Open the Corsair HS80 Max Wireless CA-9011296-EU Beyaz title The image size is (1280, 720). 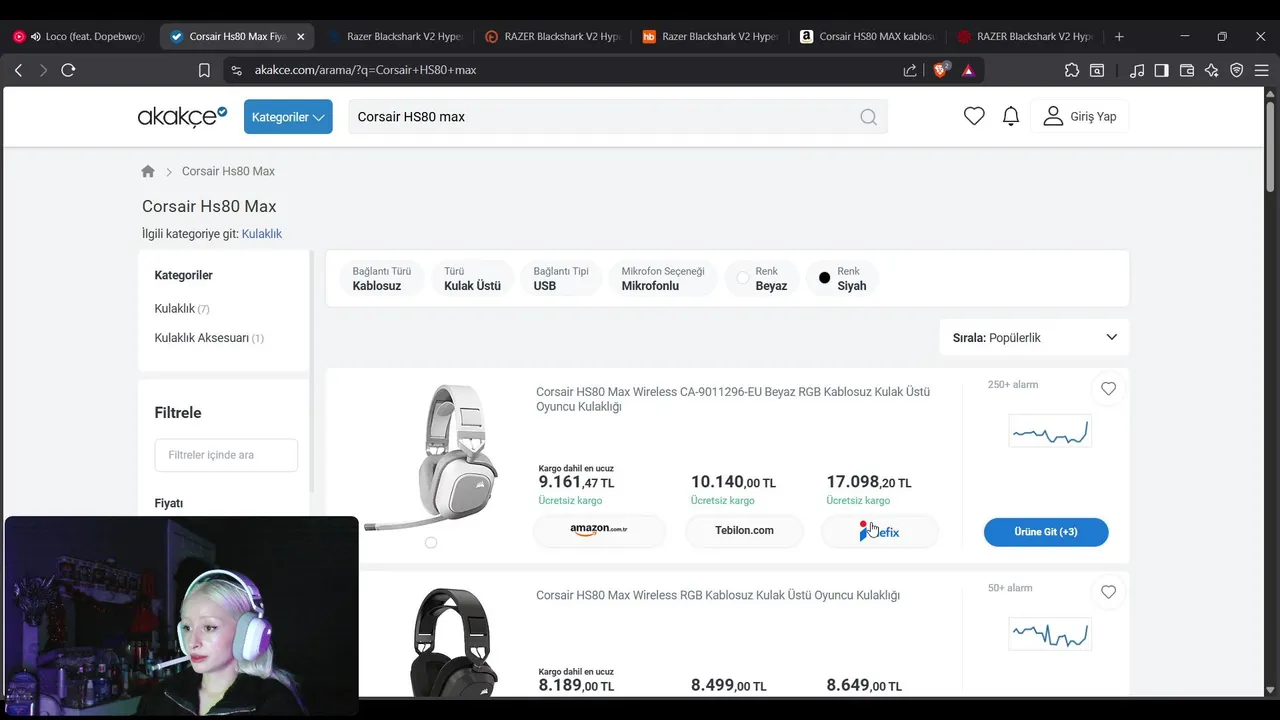click(x=733, y=399)
